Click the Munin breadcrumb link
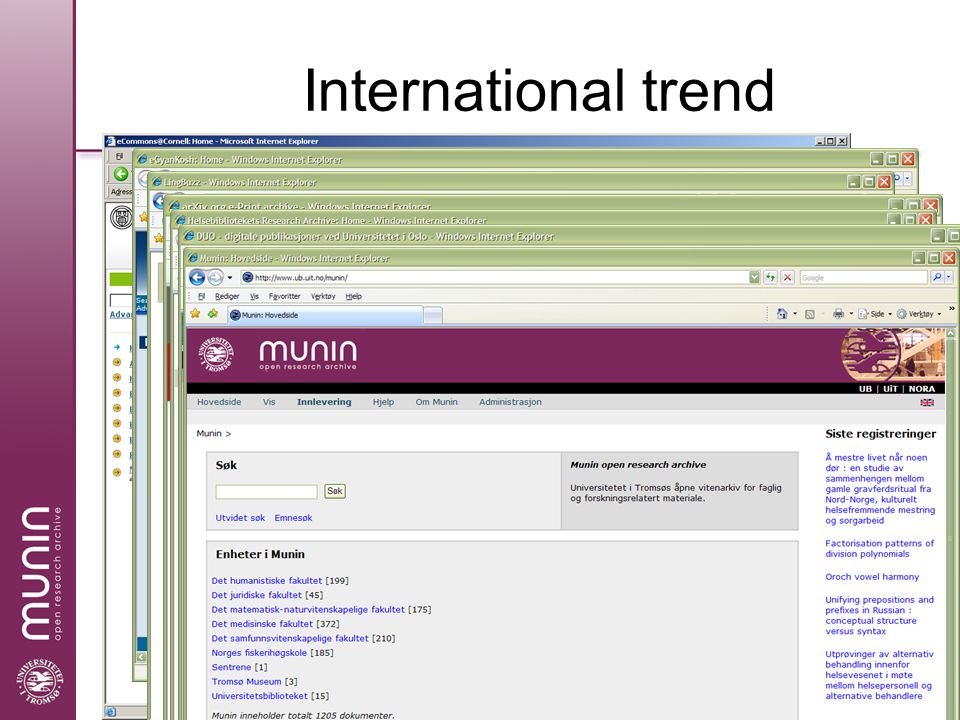This screenshot has height=720, width=960. coord(209,433)
